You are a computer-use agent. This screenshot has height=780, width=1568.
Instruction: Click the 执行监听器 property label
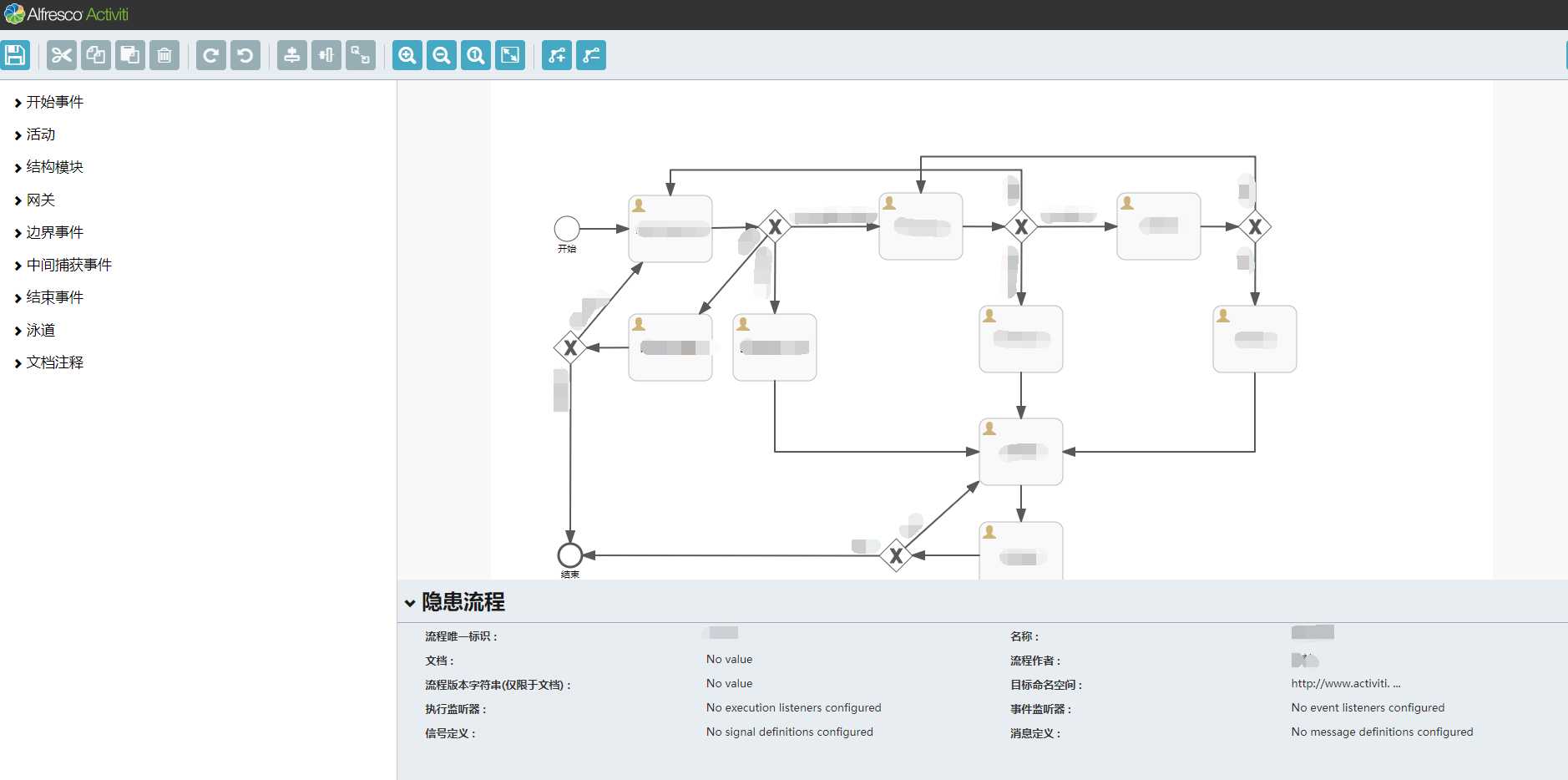point(455,709)
